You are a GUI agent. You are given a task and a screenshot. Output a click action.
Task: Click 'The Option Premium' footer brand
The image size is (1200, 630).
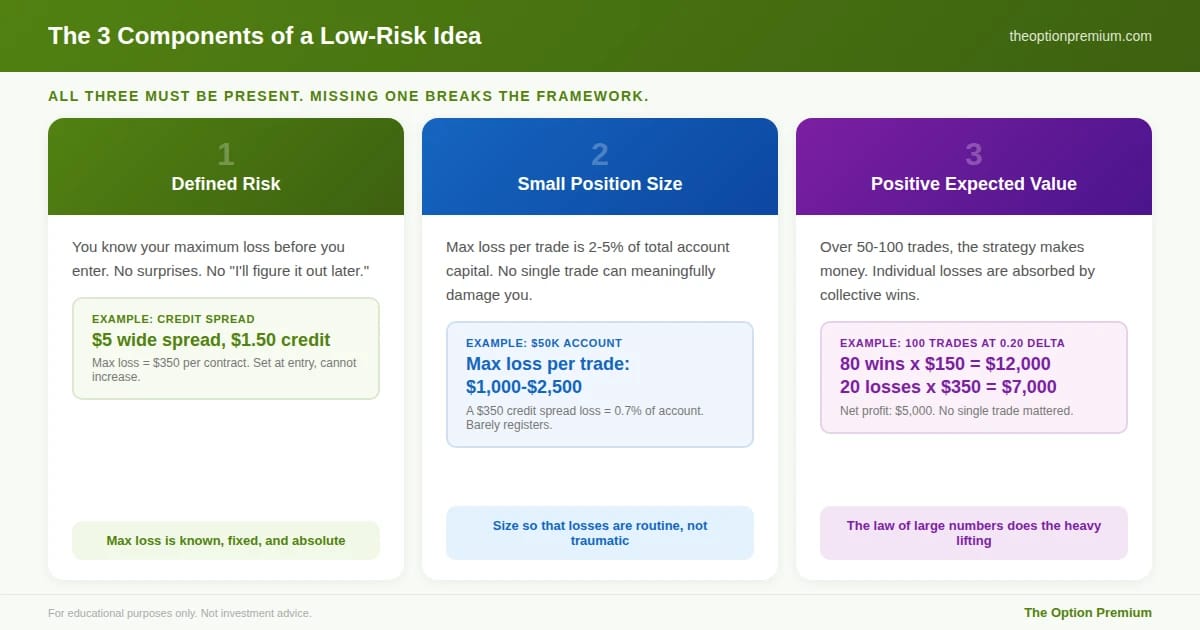tap(1088, 613)
